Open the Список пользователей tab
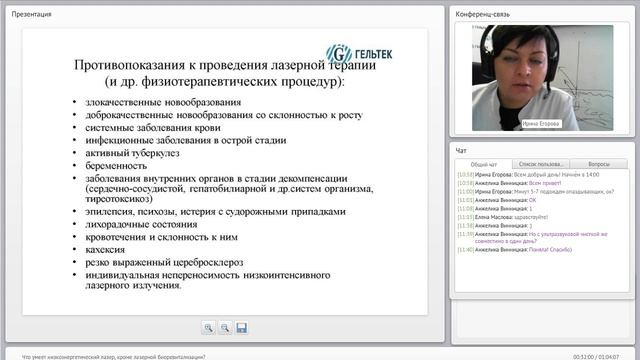This screenshot has height=360, width=640. (x=540, y=164)
